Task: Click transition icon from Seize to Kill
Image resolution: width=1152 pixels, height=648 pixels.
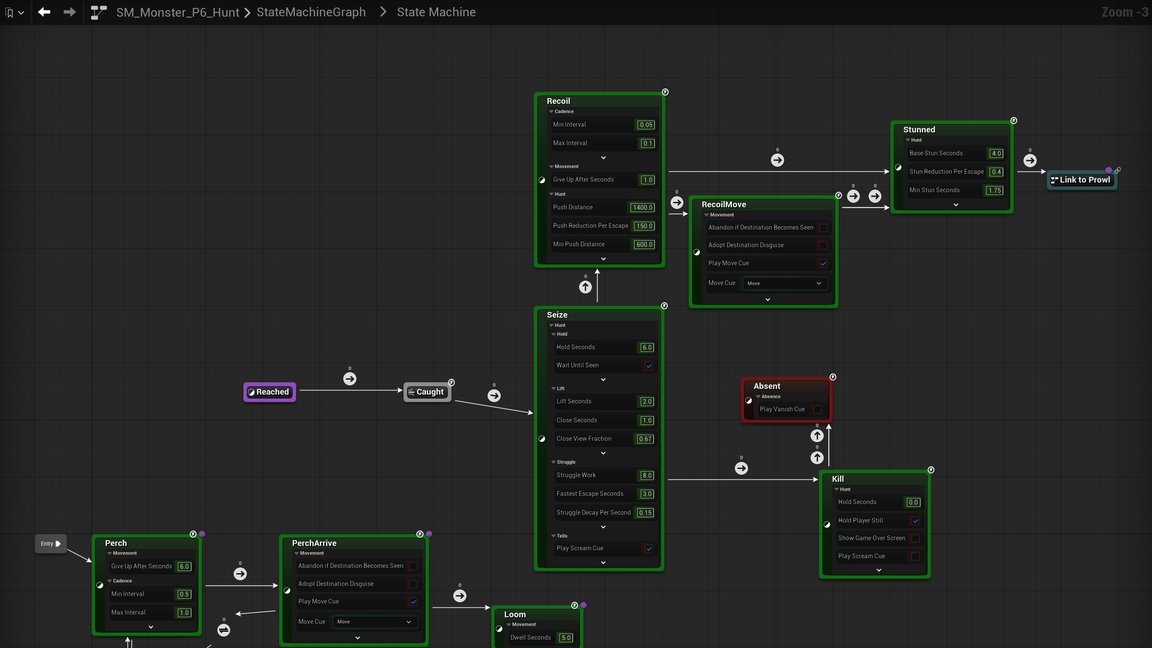Action: pos(741,468)
